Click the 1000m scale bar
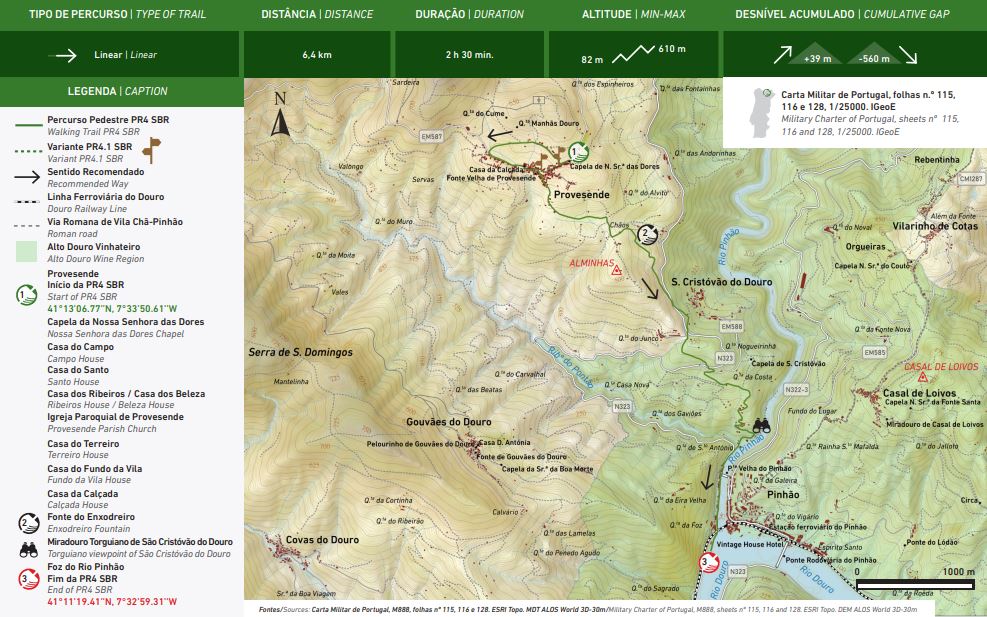Image resolution: width=987 pixels, height=617 pixels. [x=916, y=582]
